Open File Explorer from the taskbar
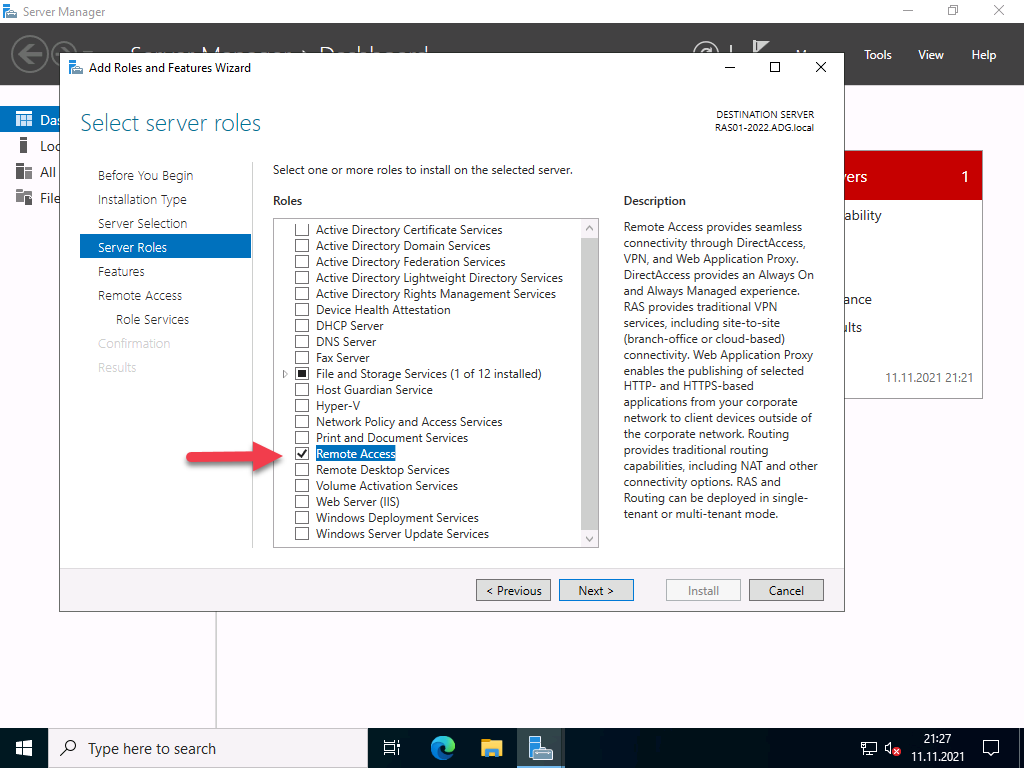1024x768 pixels. pos(492,748)
